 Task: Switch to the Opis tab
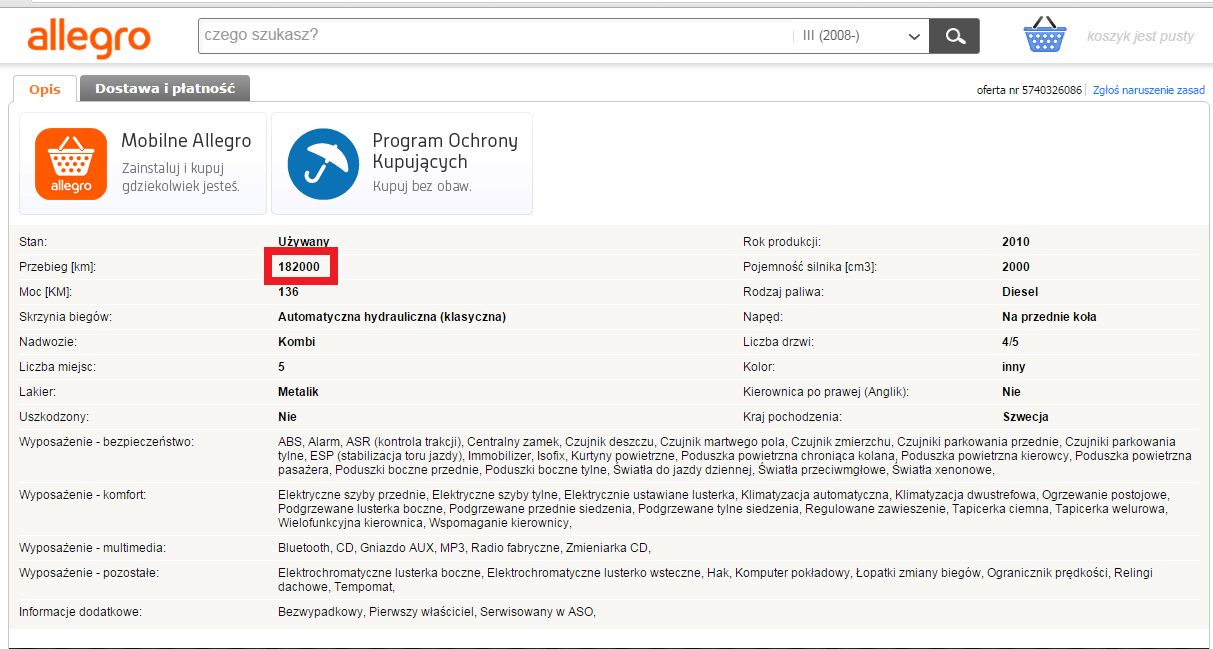[44, 89]
